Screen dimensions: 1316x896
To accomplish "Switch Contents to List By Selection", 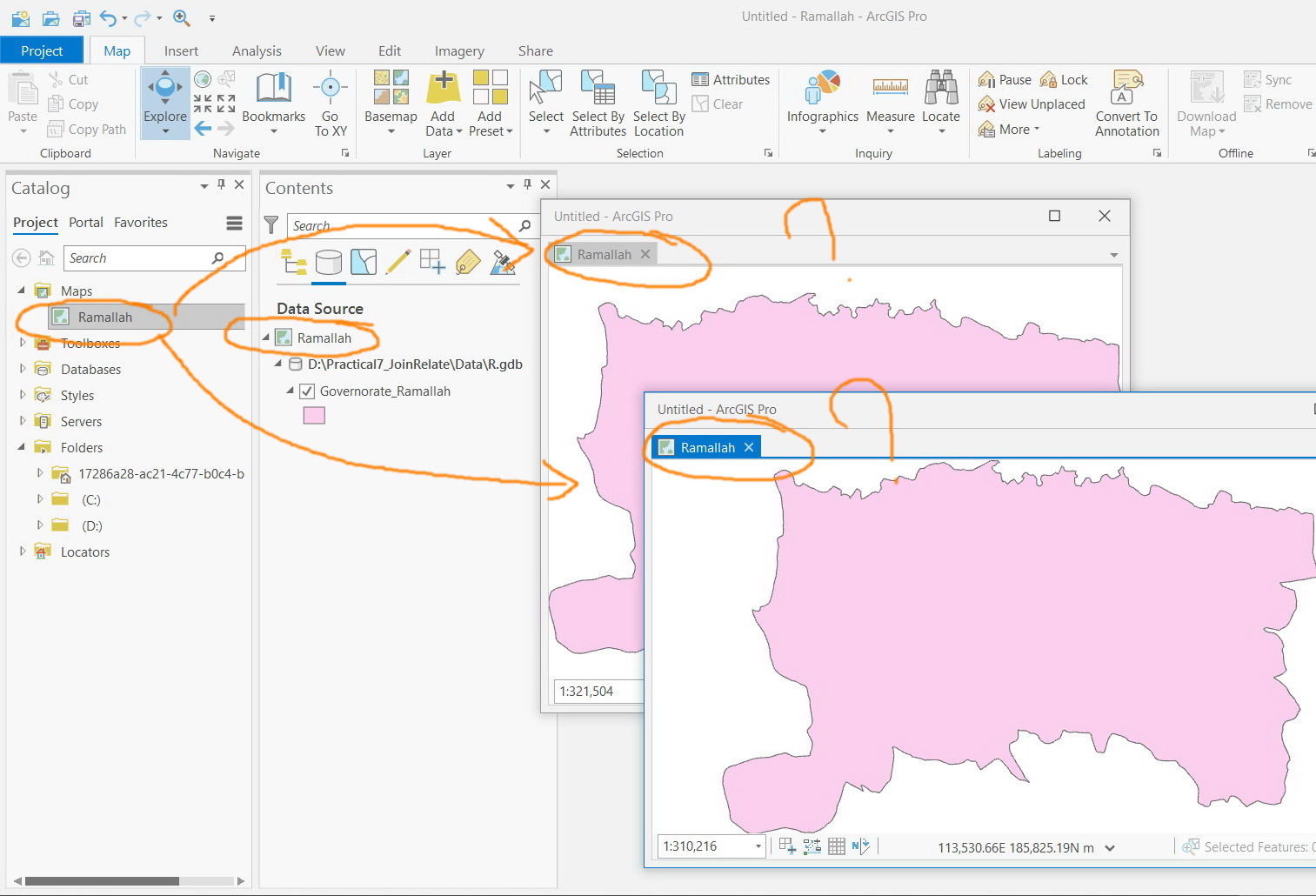I will [x=364, y=261].
